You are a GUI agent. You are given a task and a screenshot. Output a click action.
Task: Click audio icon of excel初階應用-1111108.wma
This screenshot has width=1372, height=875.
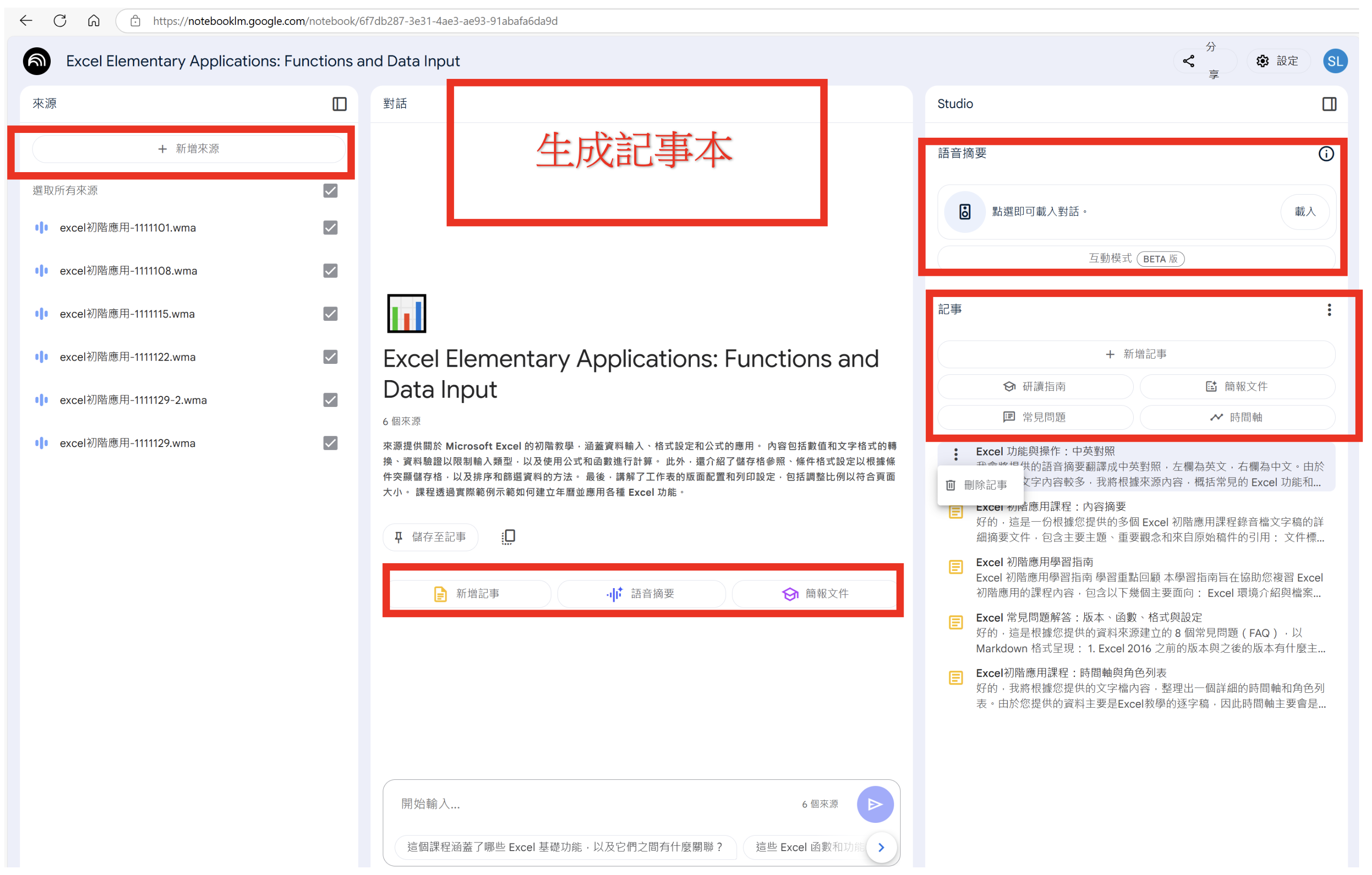click(x=42, y=271)
